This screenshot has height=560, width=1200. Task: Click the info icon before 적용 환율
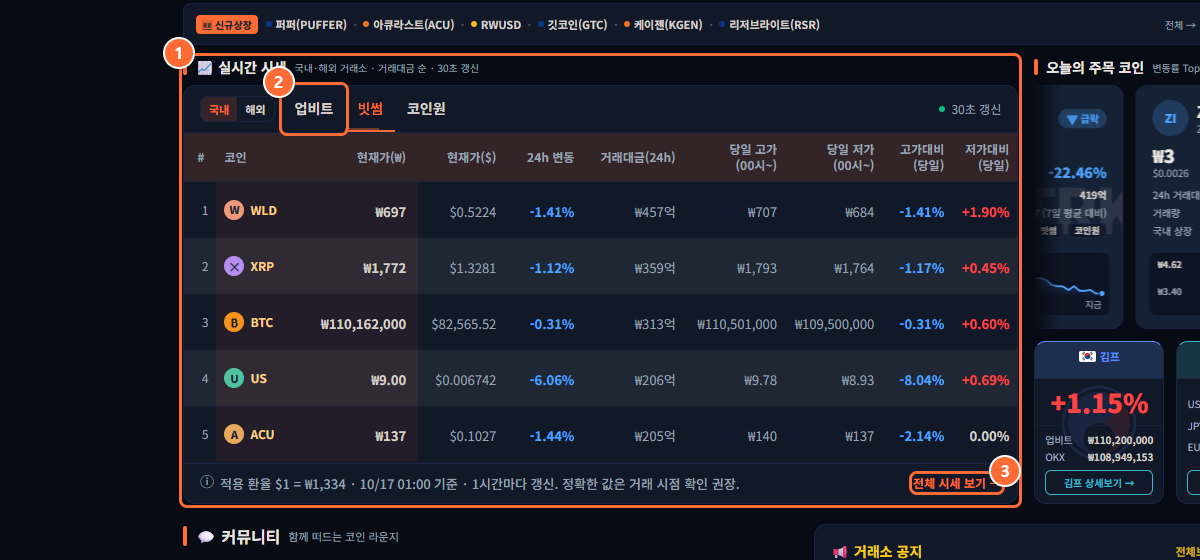coord(207,482)
